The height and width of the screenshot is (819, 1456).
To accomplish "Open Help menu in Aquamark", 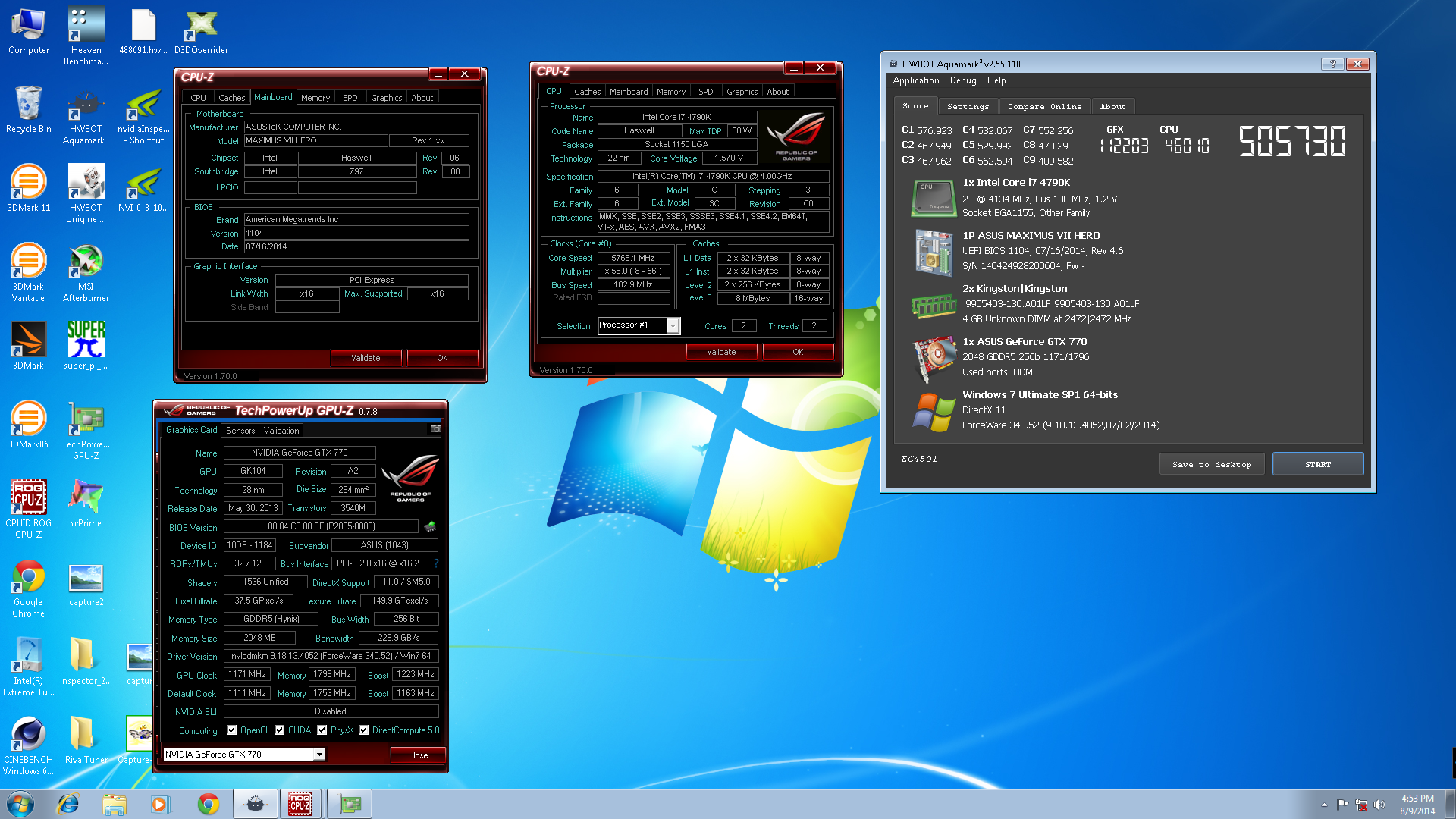I will 996,80.
